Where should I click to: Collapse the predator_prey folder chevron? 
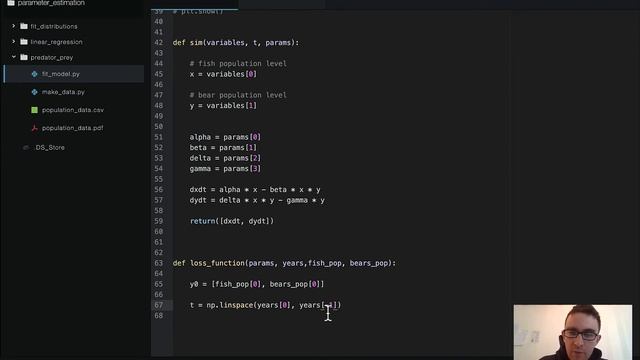13,57
